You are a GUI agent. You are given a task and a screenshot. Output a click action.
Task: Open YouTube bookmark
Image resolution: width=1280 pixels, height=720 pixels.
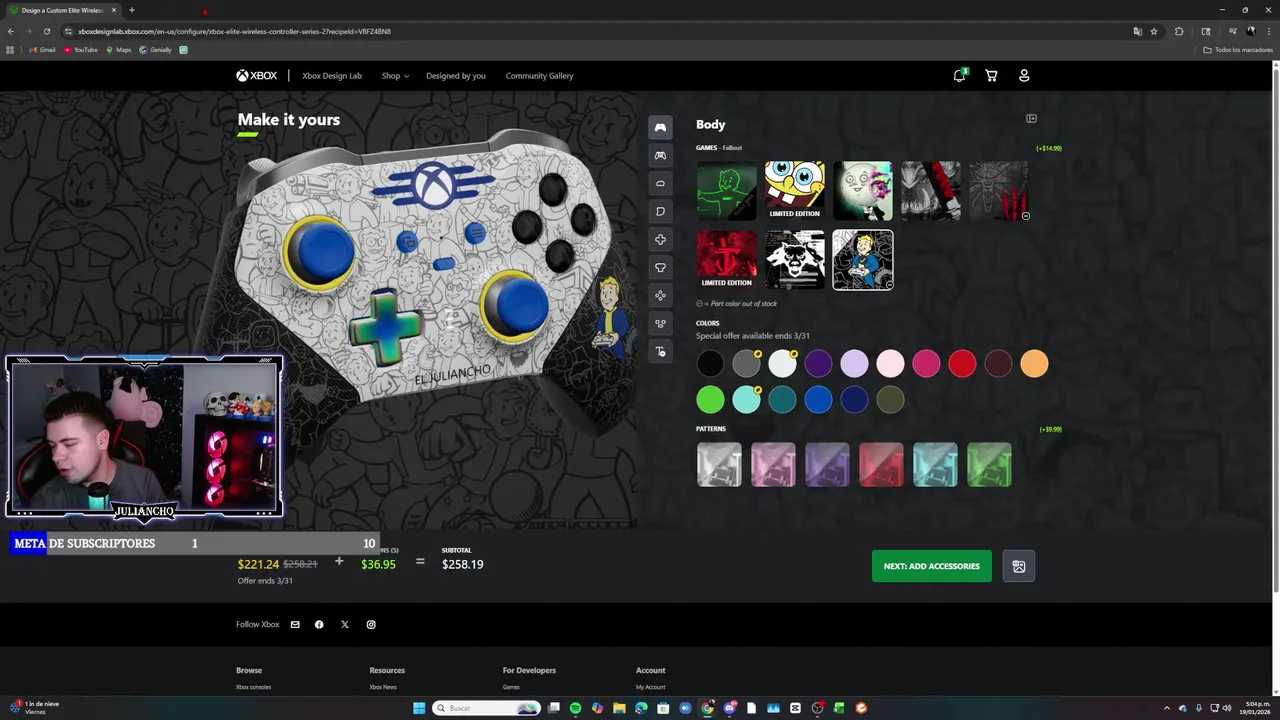(x=81, y=50)
